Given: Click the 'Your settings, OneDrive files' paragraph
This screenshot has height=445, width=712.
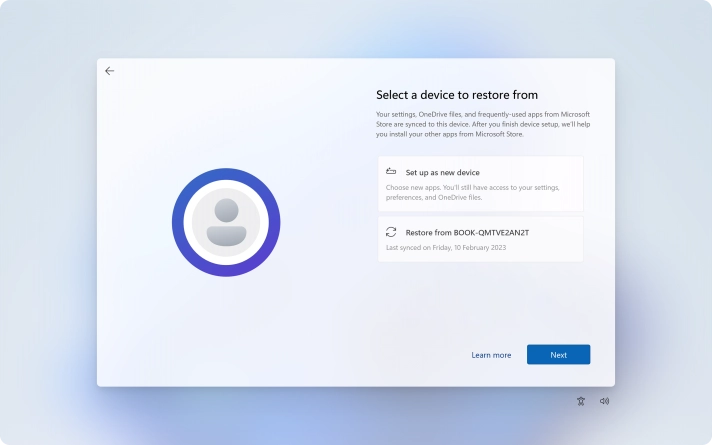Looking at the screenshot, I should 483,124.
